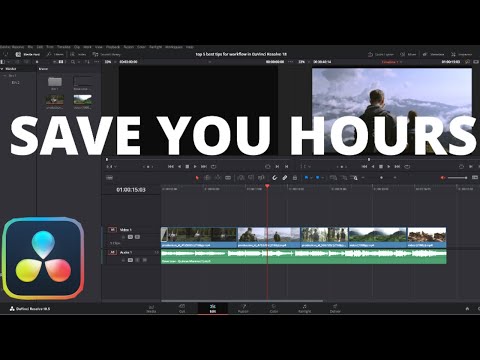Select the mountain landscape clip thumbnail in media pool
480x360 pixels.
pos(82,100)
